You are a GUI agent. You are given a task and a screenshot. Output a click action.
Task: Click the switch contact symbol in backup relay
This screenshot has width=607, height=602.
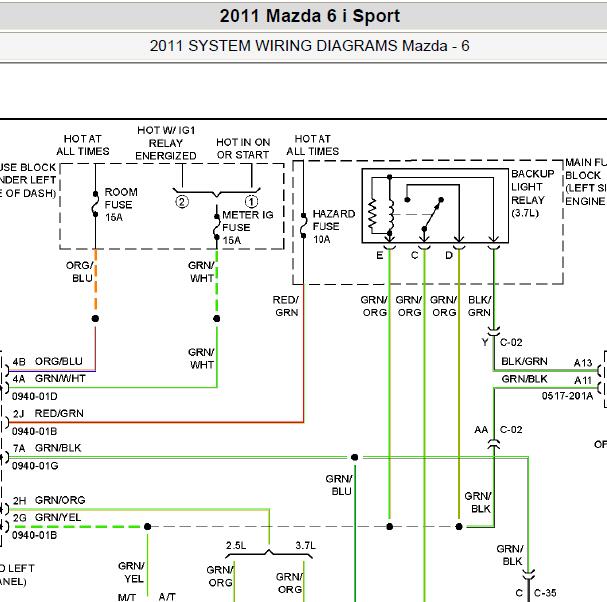[x=432, y=215]
